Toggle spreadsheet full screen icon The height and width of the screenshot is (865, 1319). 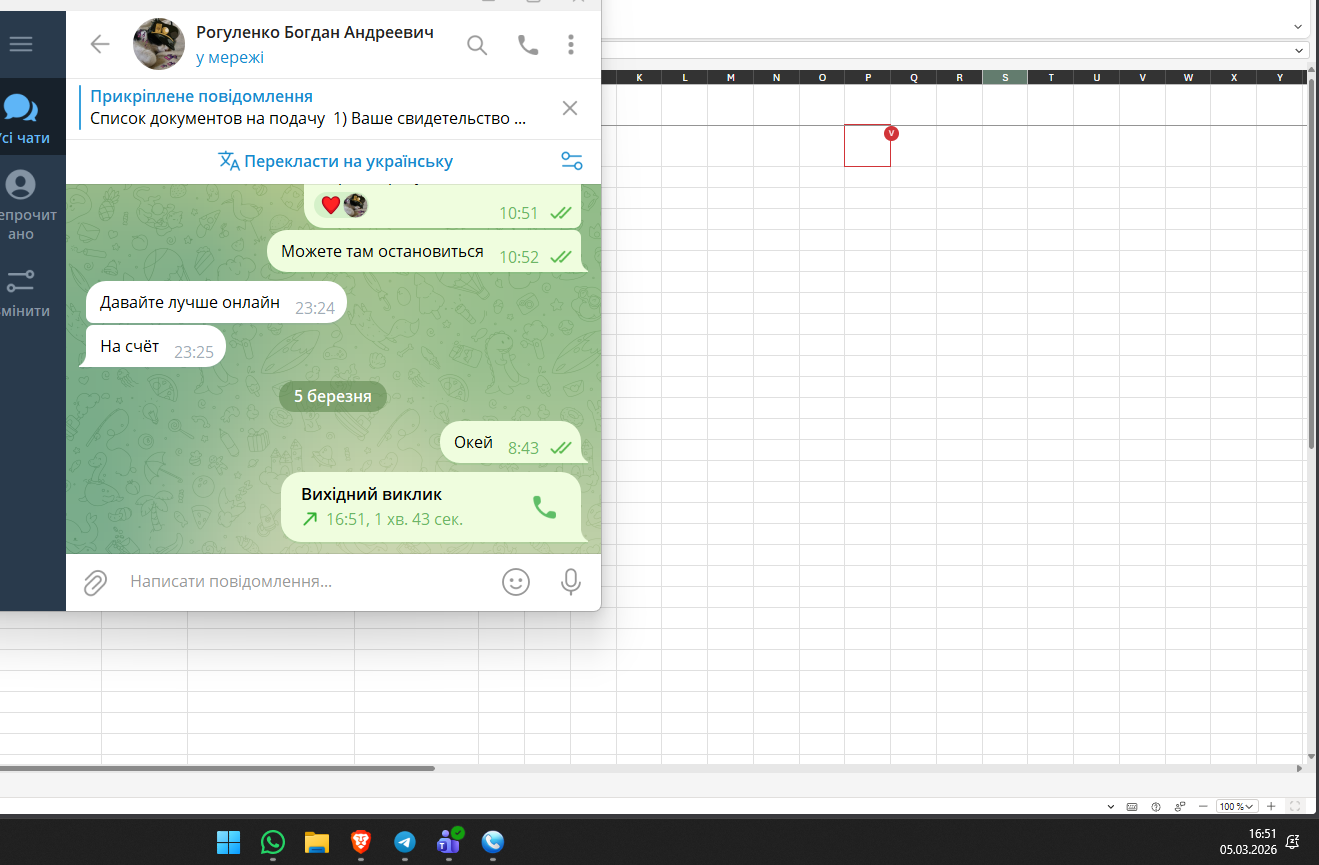1295,806
